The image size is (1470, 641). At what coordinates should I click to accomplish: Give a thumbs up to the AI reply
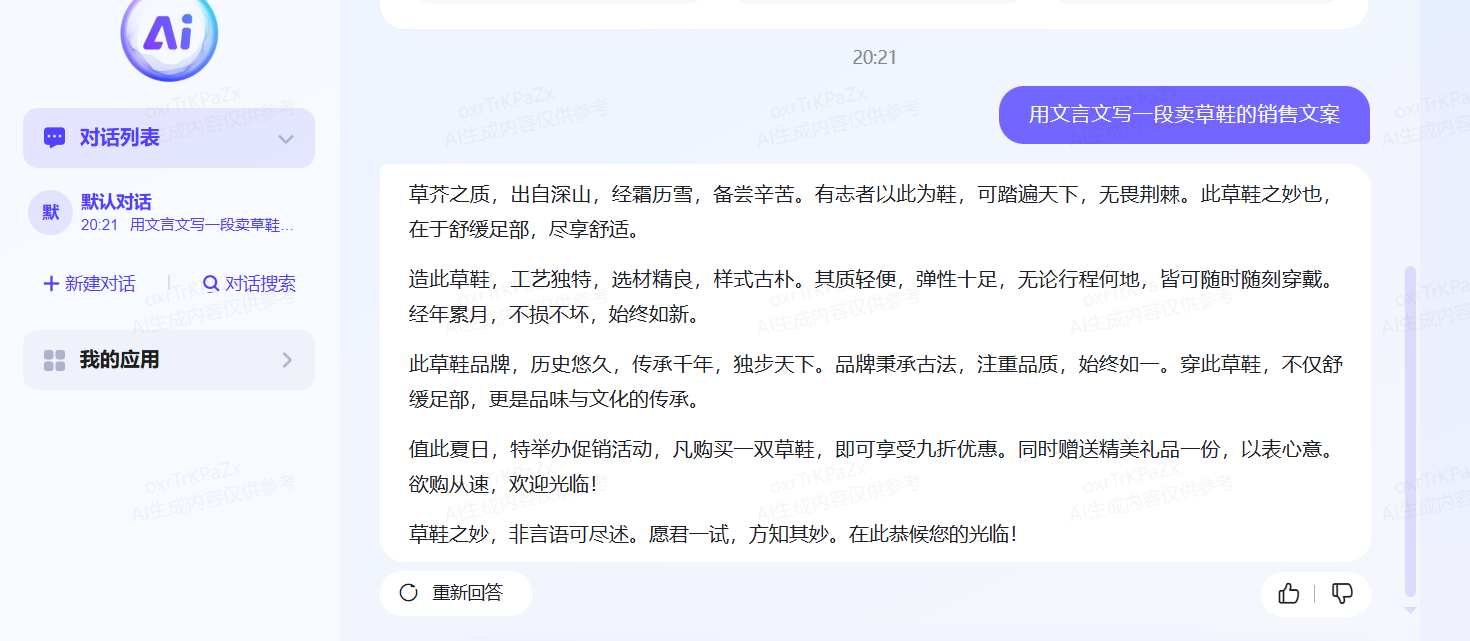click(x=1287, y=593)
